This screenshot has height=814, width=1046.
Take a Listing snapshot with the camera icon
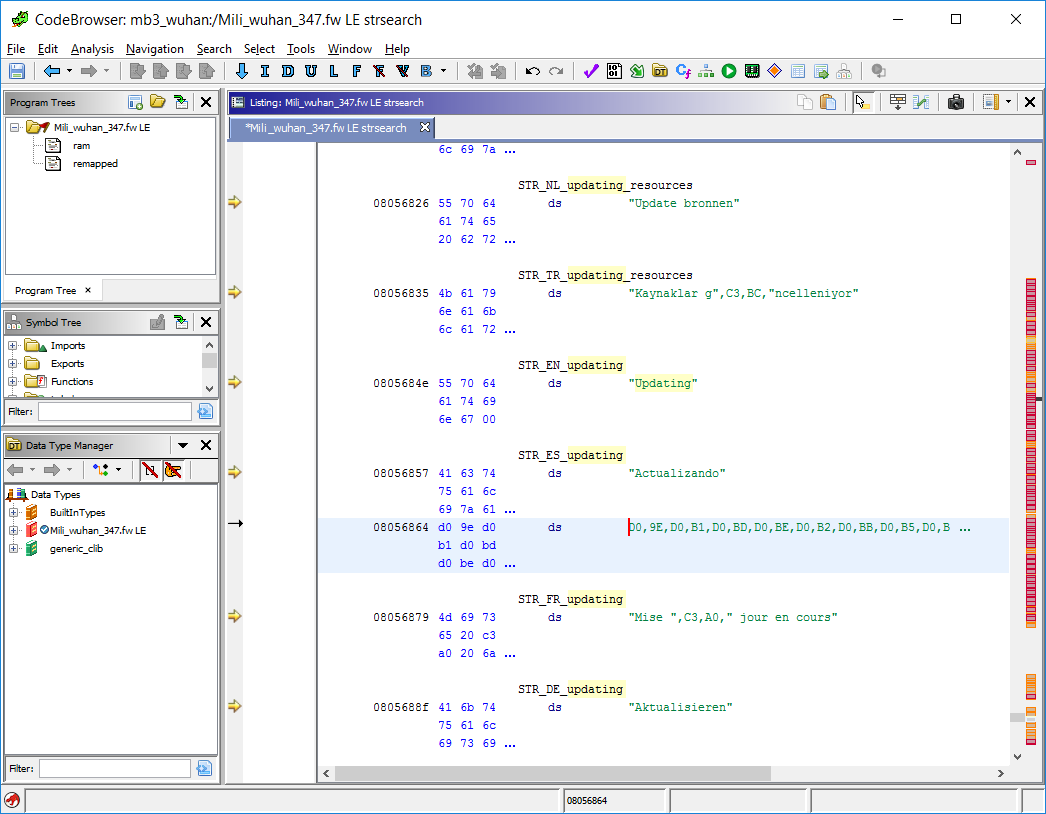click(x=956, y=102)
